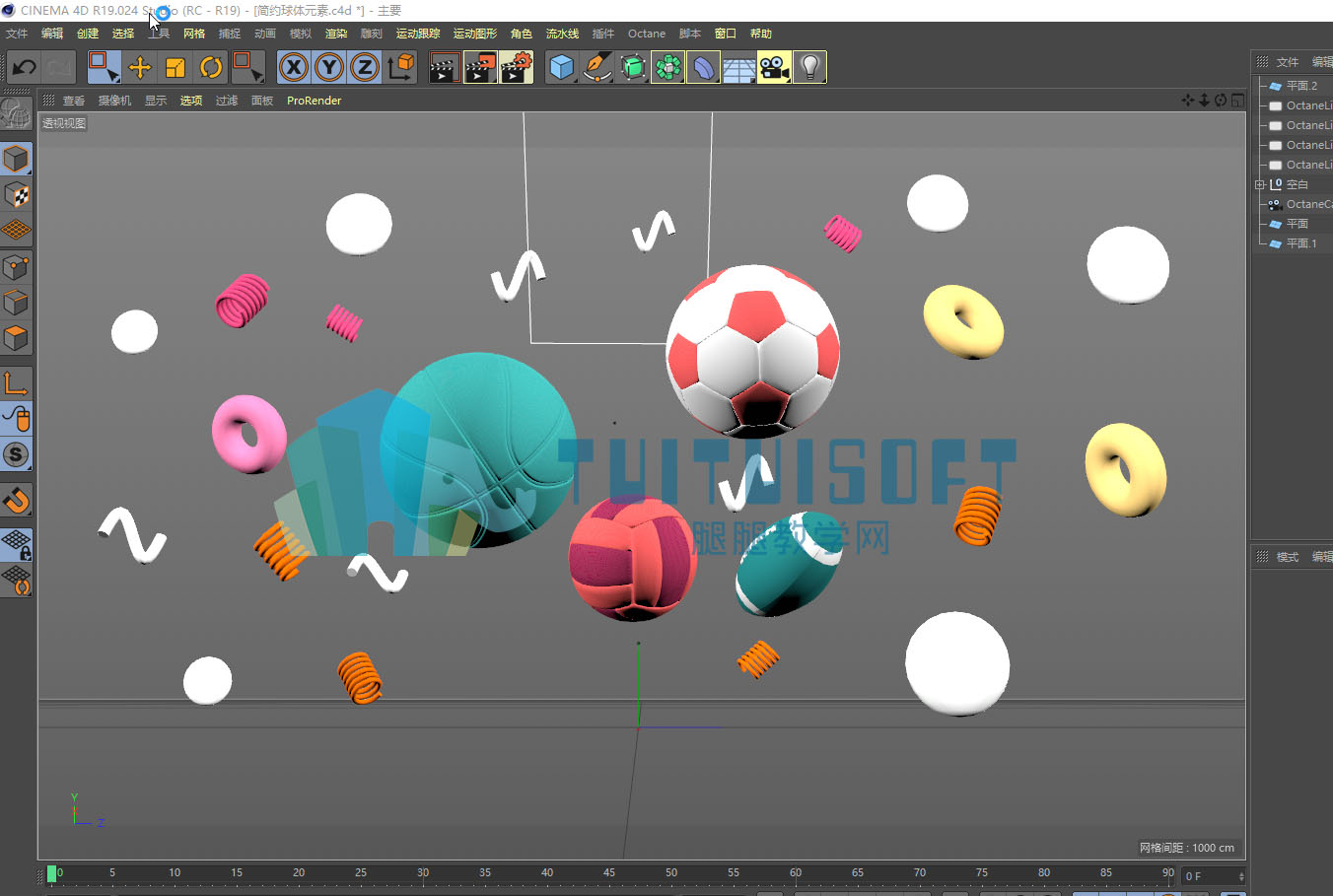Click the Workplane mode orange grid icon
This screenshot has width=1333, height=896.
tap(16, 231)
